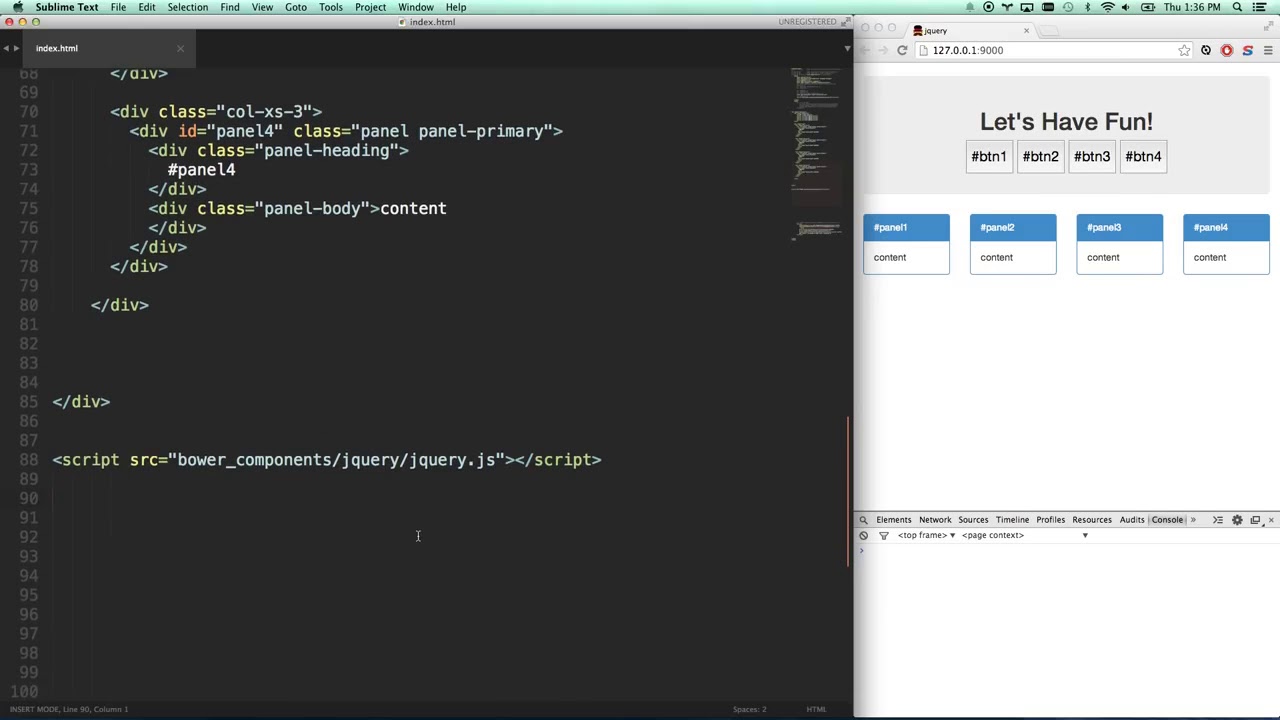Open the View menu
The image size is (1280, 720).
[262, 7]
